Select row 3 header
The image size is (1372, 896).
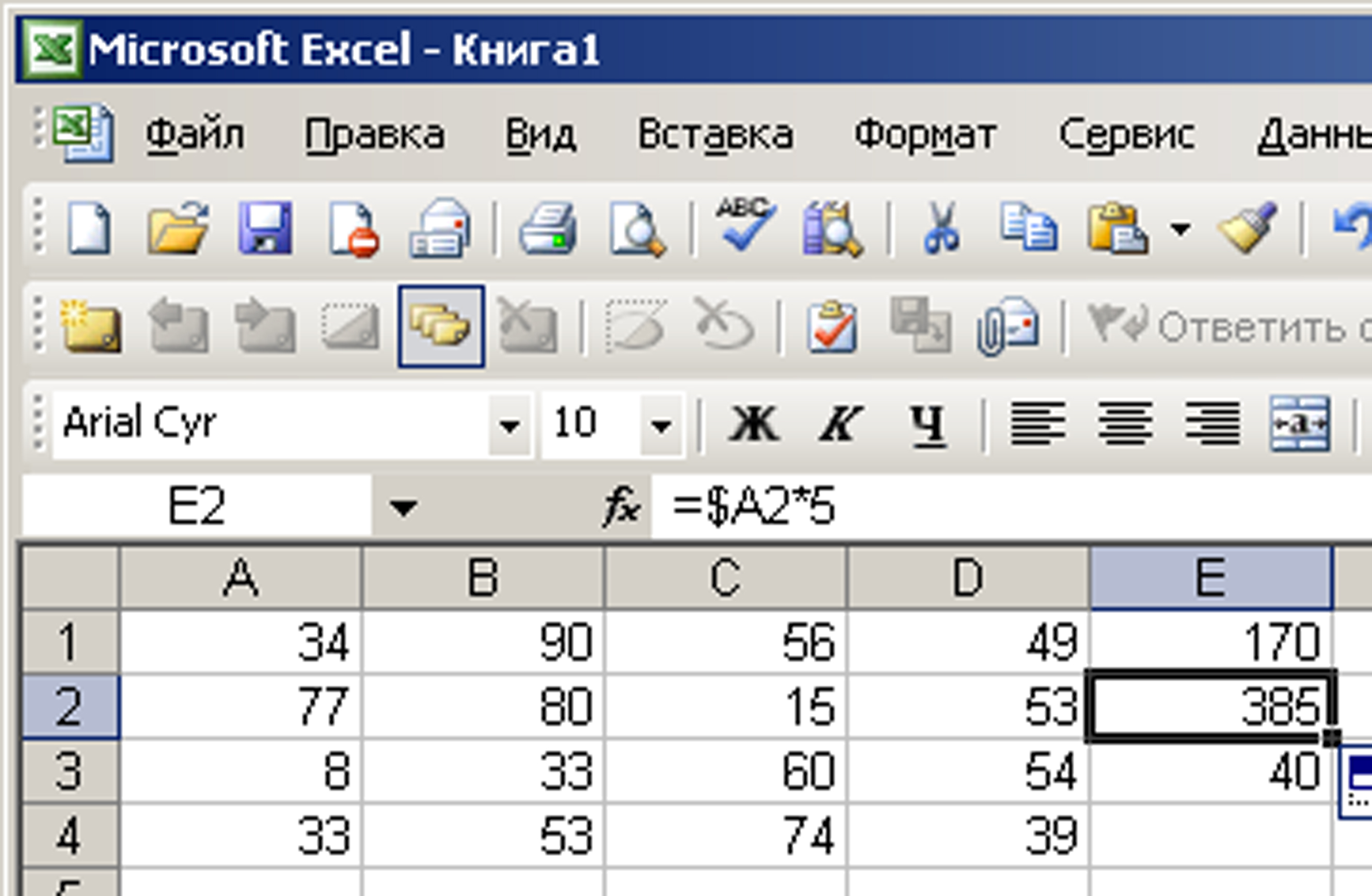70,771
